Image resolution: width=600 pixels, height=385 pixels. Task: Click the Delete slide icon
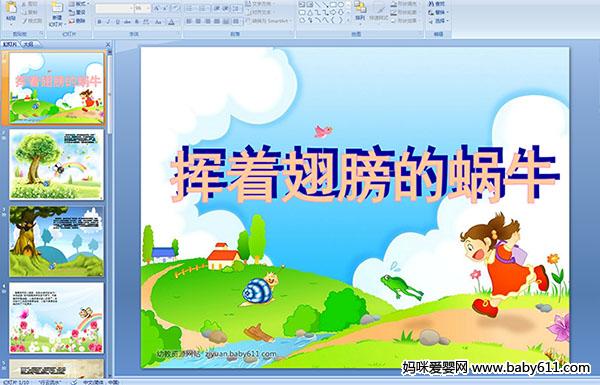(72, 21)
